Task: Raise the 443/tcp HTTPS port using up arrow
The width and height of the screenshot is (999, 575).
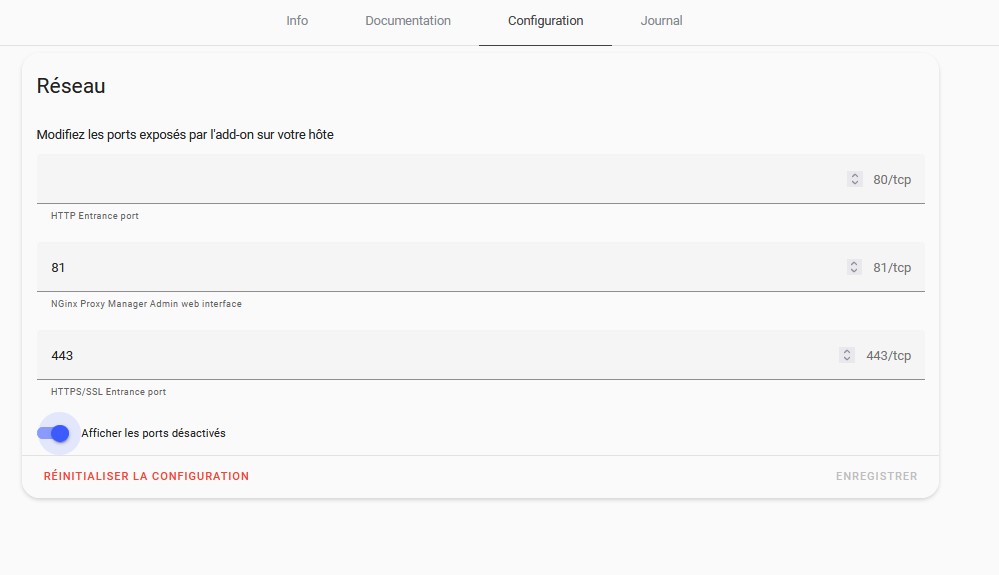Action: (847, 351)
